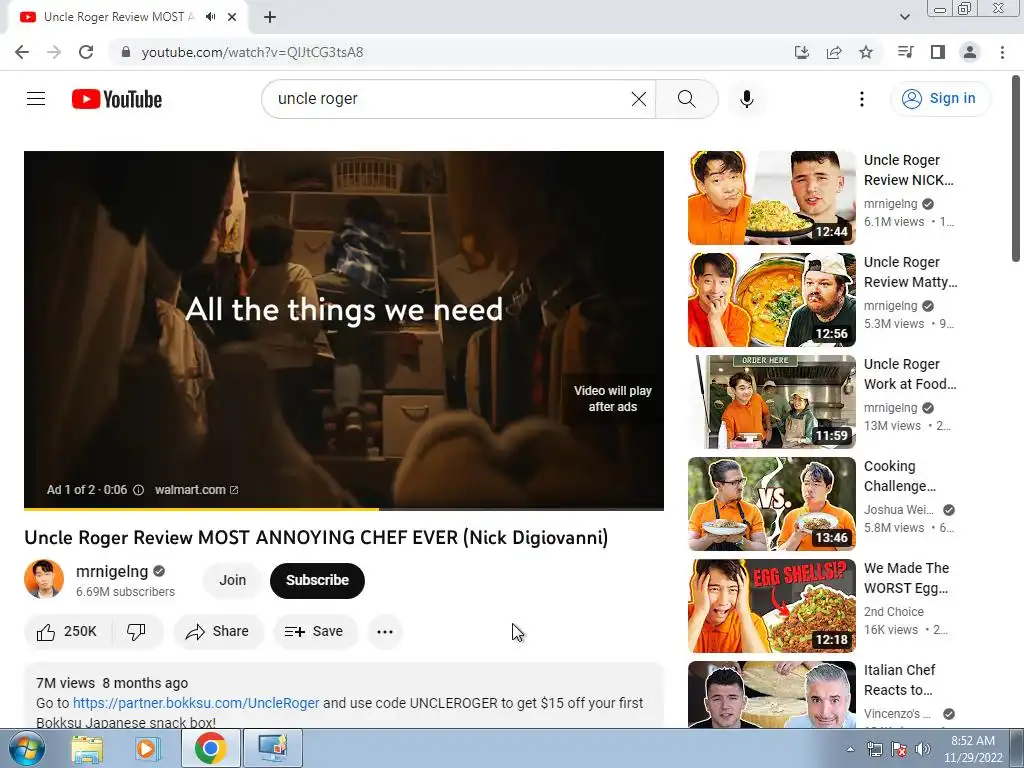Open mrnigelng channel name below the video title
Screen dimensions: 1024x768
point(112,571)
